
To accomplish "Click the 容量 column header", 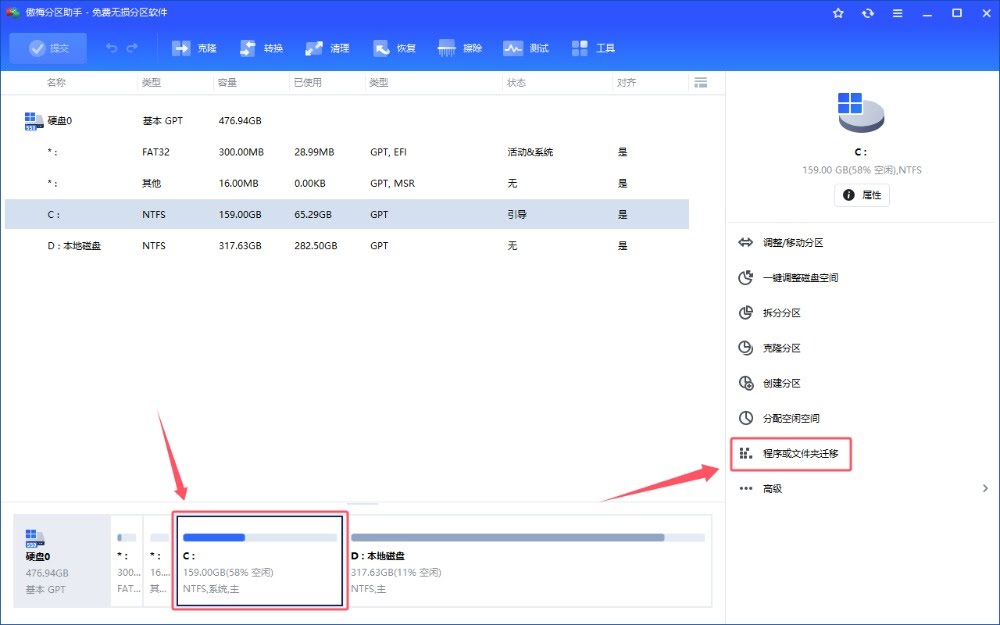I will click(x=227, y=82).
